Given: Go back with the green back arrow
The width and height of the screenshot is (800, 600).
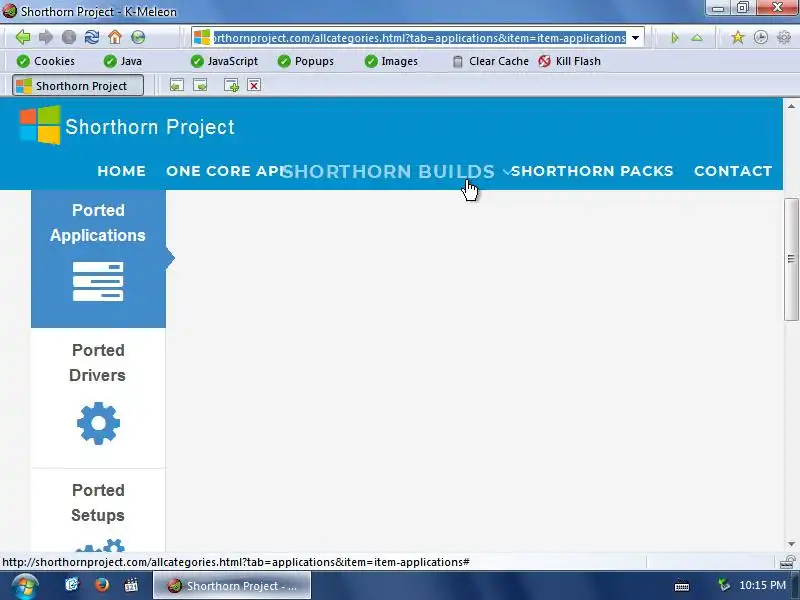Looking at the screenshot, I should pyautogui.click(x=23, y=37).
